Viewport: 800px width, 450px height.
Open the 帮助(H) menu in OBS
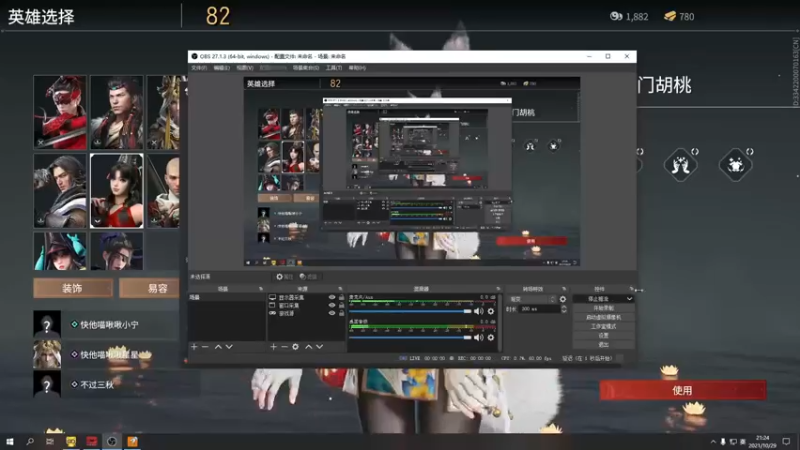(x=357, y=68)
